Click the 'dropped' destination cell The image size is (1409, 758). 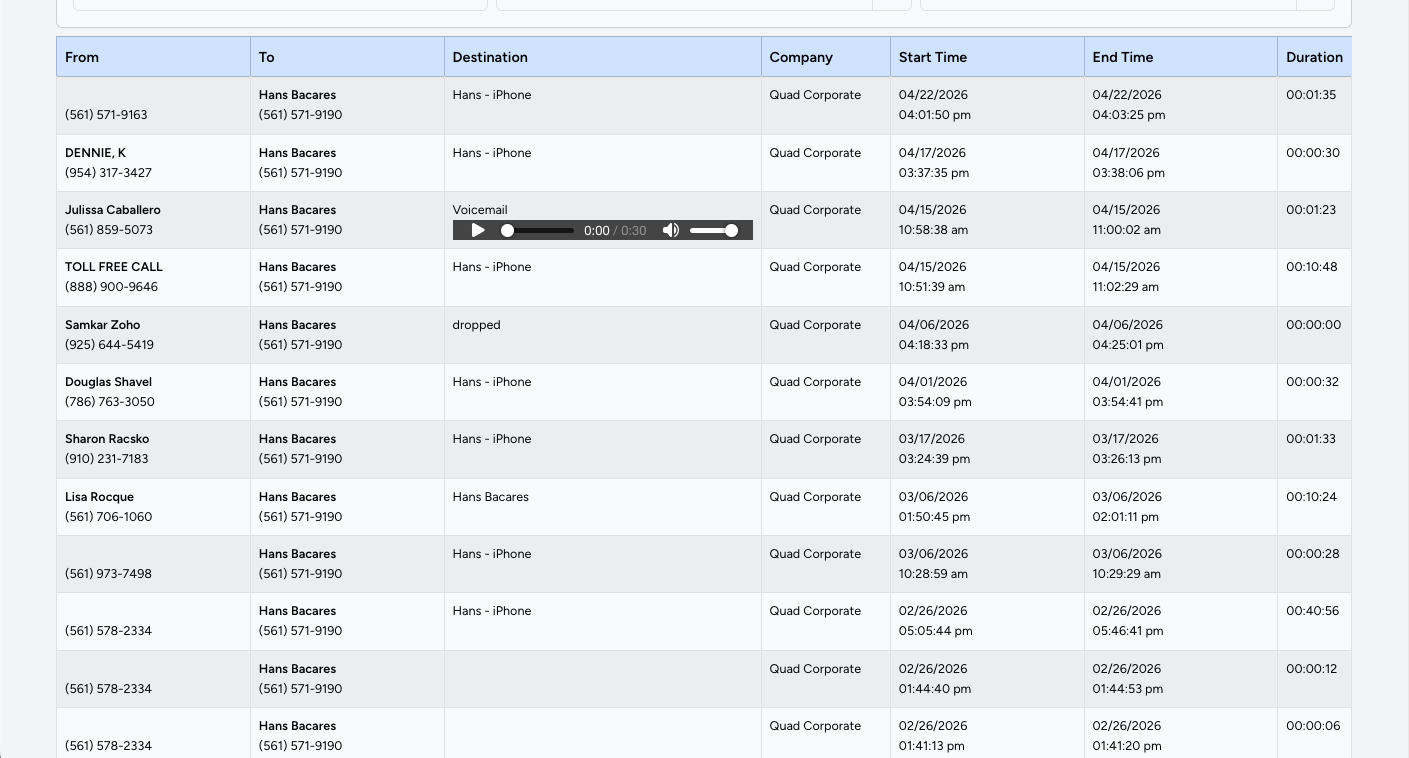[x=476, y=325]
